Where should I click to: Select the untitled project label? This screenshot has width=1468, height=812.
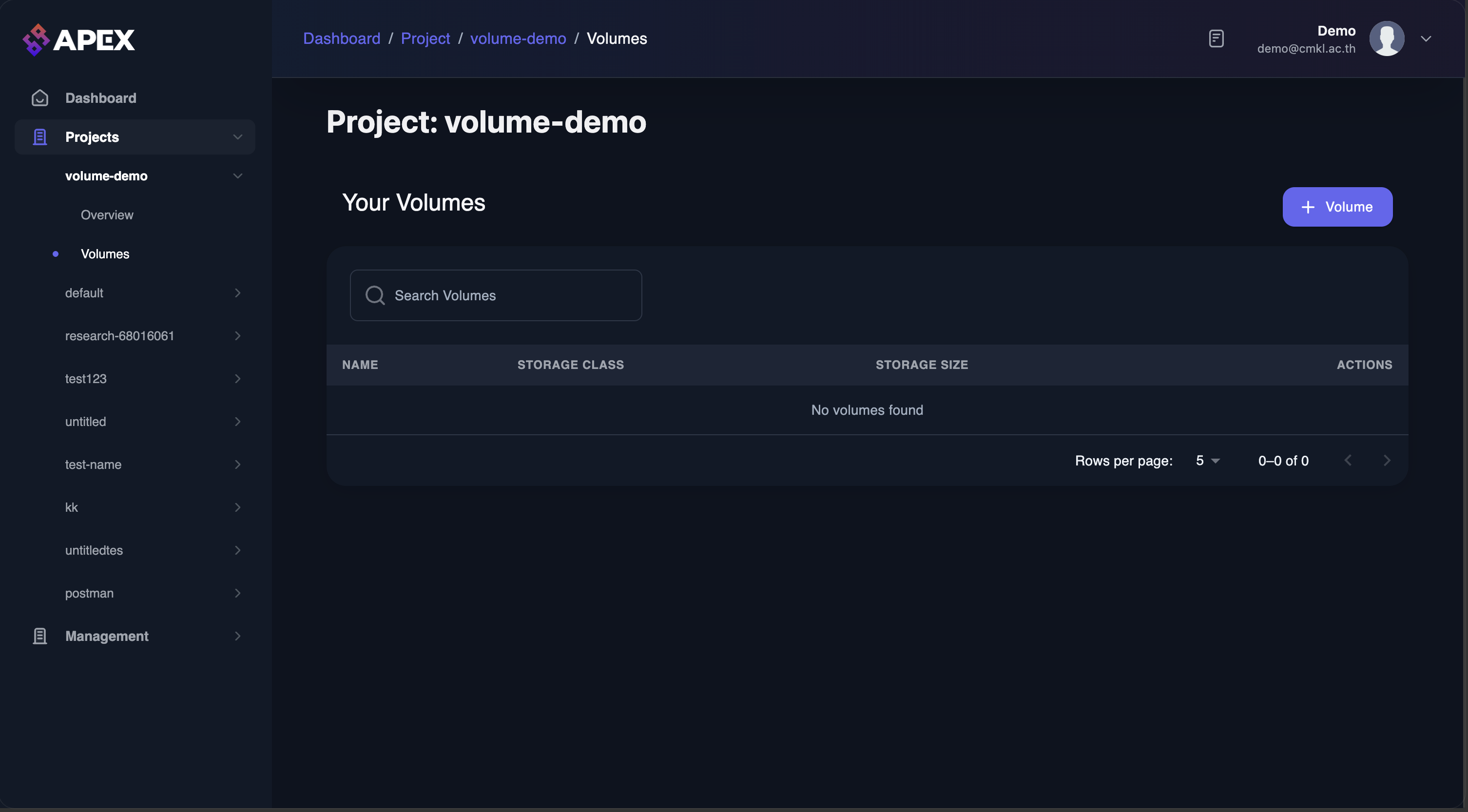[85, 422]
